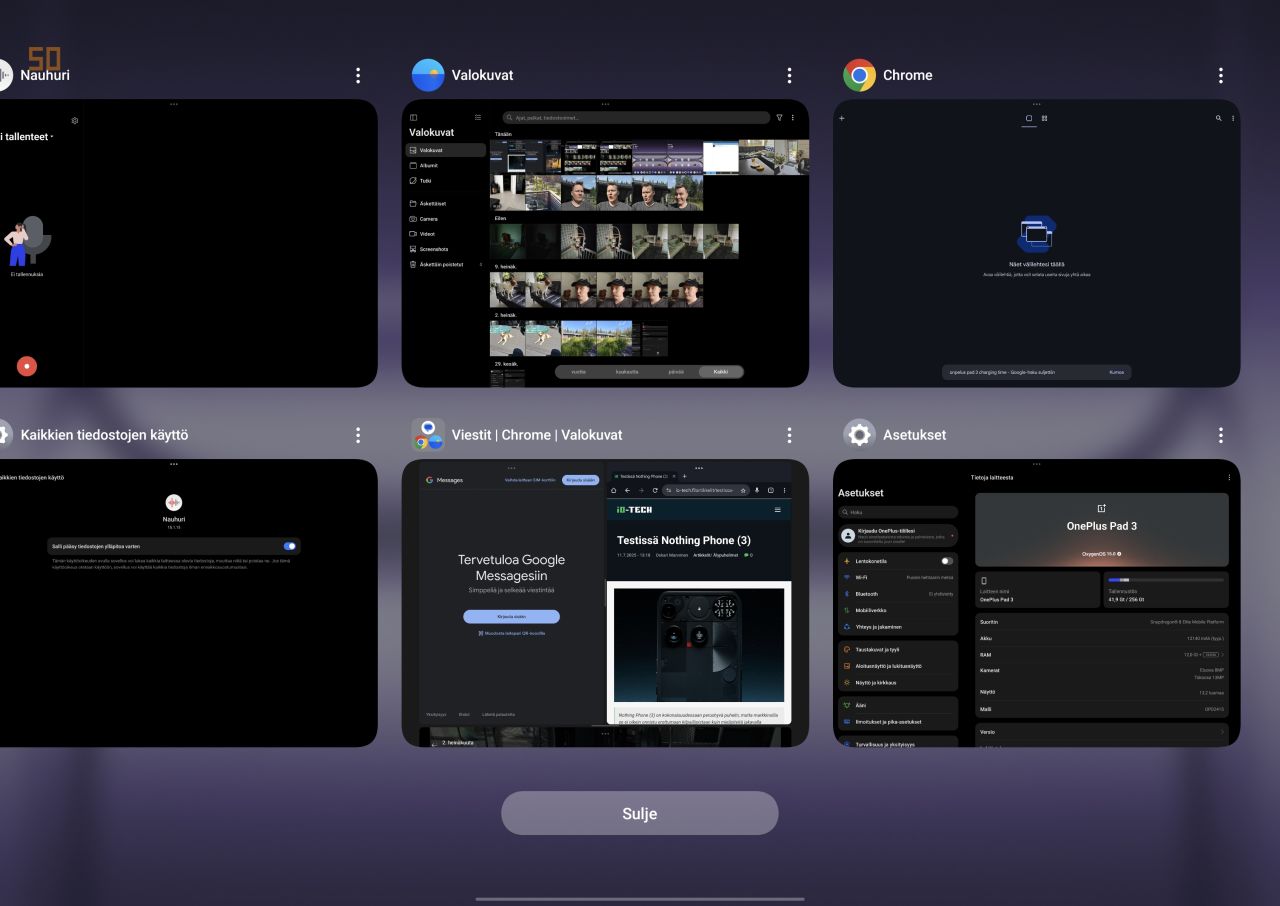This screenshot has width=1280, height=906.
Task: Click the reload icon in split Chrome window
Action: coord(655,490)
